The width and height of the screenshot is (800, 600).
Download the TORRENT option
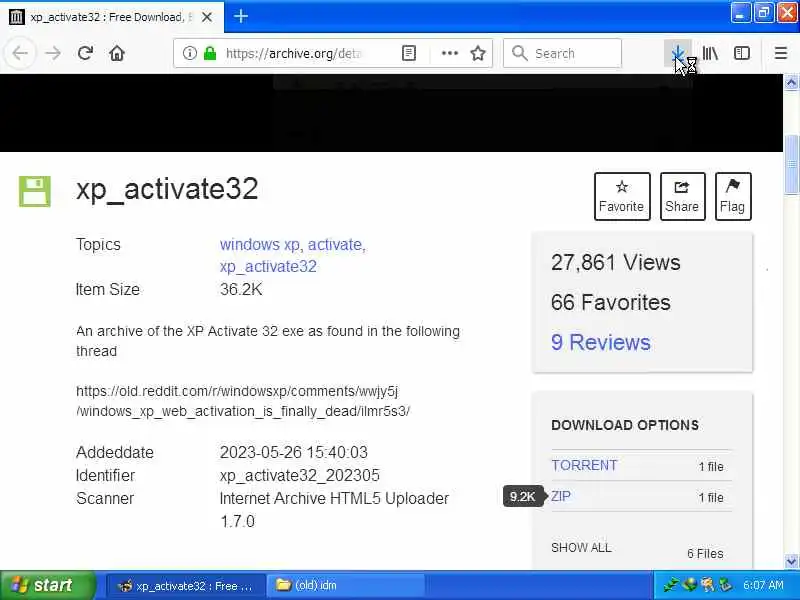[x=584, y=465]
